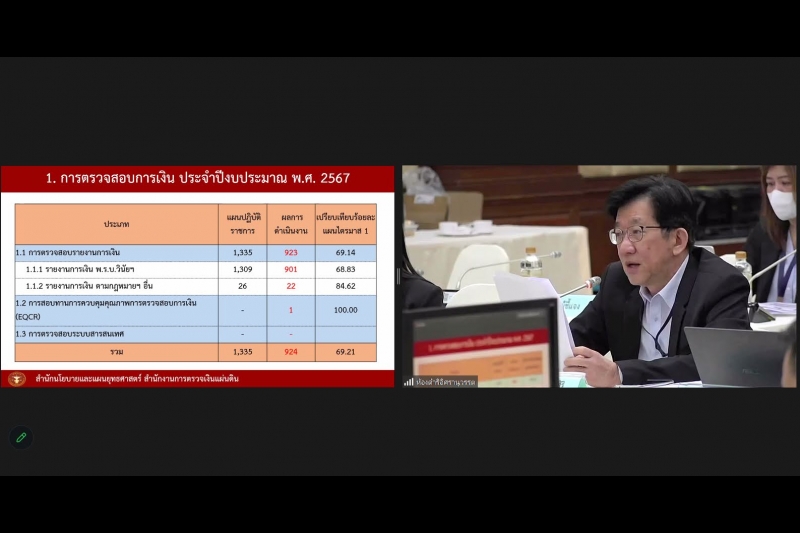The height and width of the screenshot is (533, 800).
Task: Select row 1.1.2 รายงานการเงิน ตามกฎหมายฯ อื่น
Action: 95,286
